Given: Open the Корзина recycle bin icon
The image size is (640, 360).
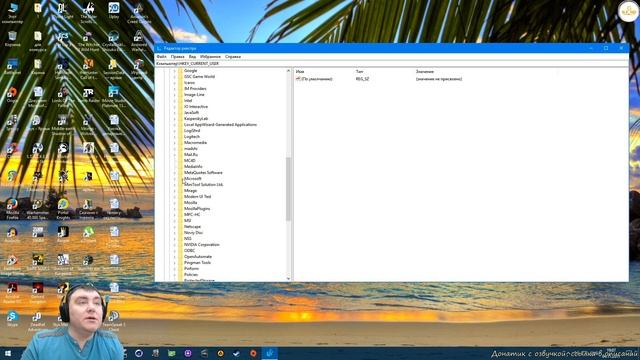Looking at the screenshot, I should pyautogui.click(x=12, y=39).
